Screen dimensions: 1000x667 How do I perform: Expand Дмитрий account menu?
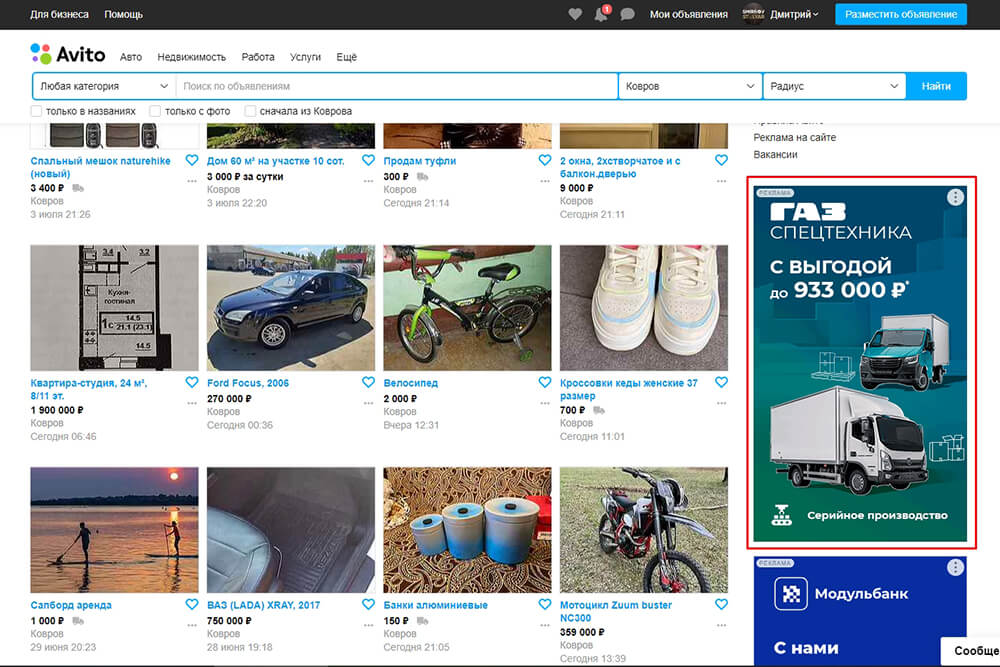click(x=793, y=14)
